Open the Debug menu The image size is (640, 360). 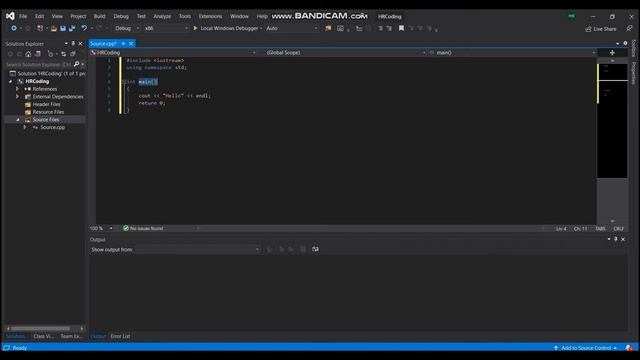click(x=121, y=16)
